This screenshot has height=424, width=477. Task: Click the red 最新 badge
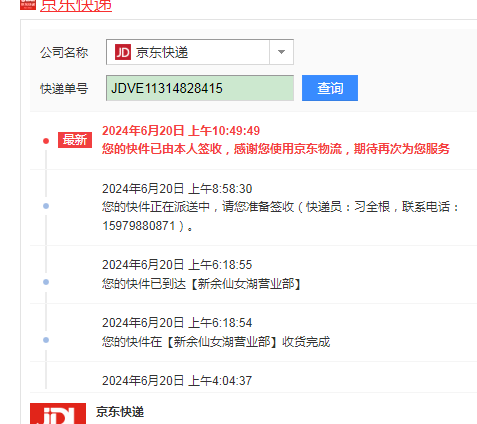point(75,140)
